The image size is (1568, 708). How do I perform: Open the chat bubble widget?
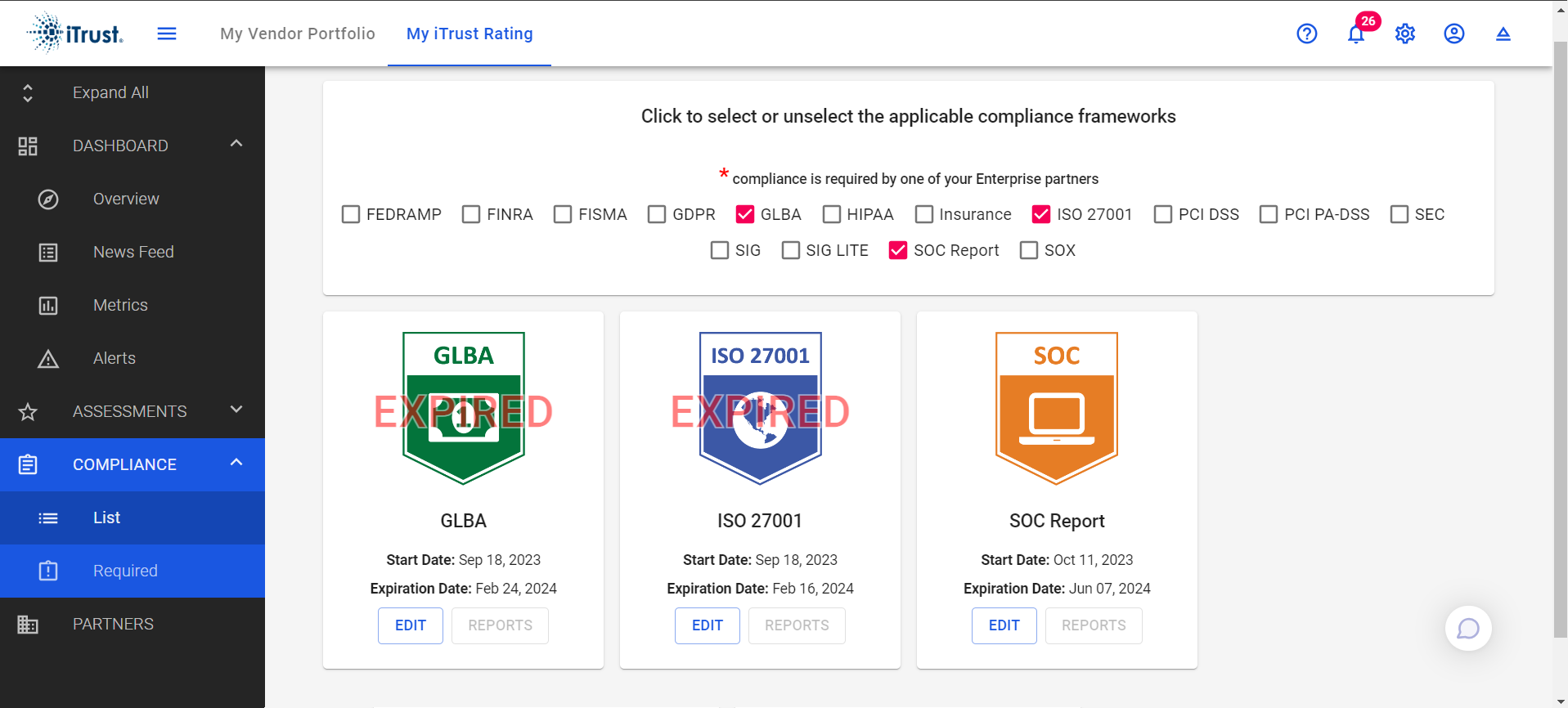click(x=1468, y=628)
